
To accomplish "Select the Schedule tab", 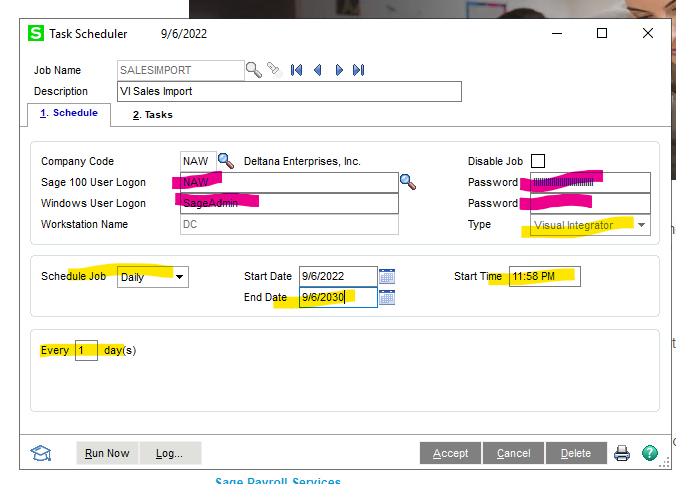I will point(69,114).
